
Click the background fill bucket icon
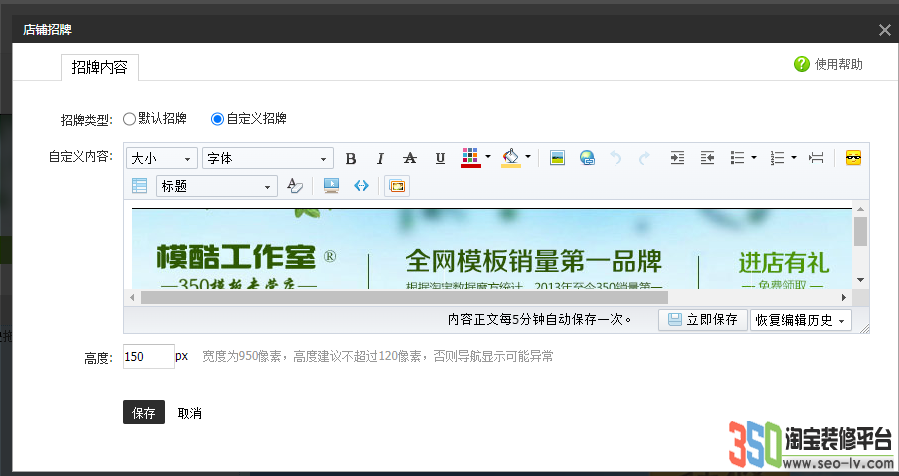click(511, 158)
